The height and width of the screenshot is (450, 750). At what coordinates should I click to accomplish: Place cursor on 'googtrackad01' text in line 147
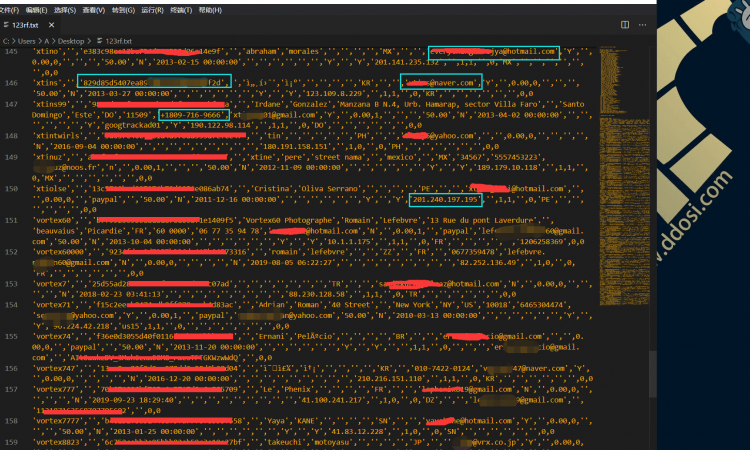[x=133, y=125]
